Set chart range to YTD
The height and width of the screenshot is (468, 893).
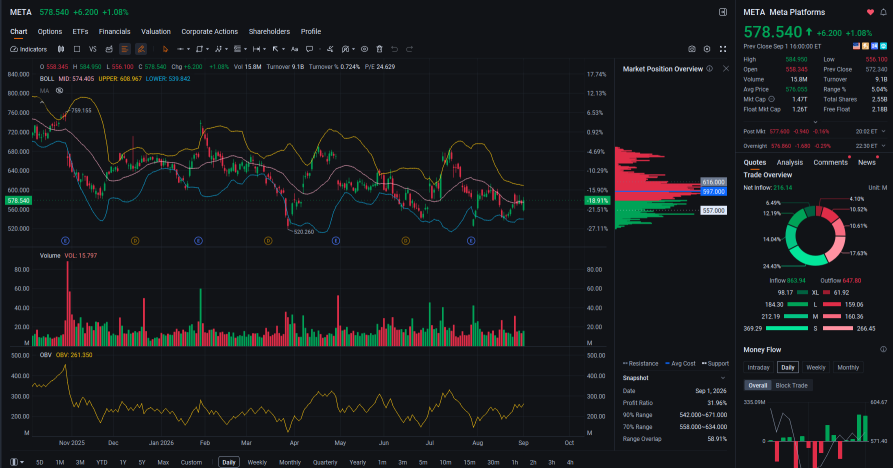coord(101,462)
